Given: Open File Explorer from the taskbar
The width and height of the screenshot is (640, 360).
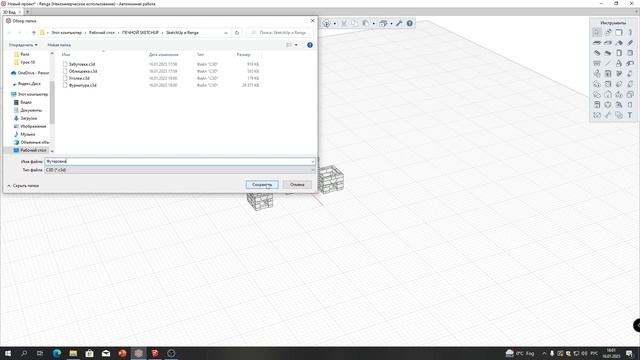Looking at the screenshot, I should [73, 353].
